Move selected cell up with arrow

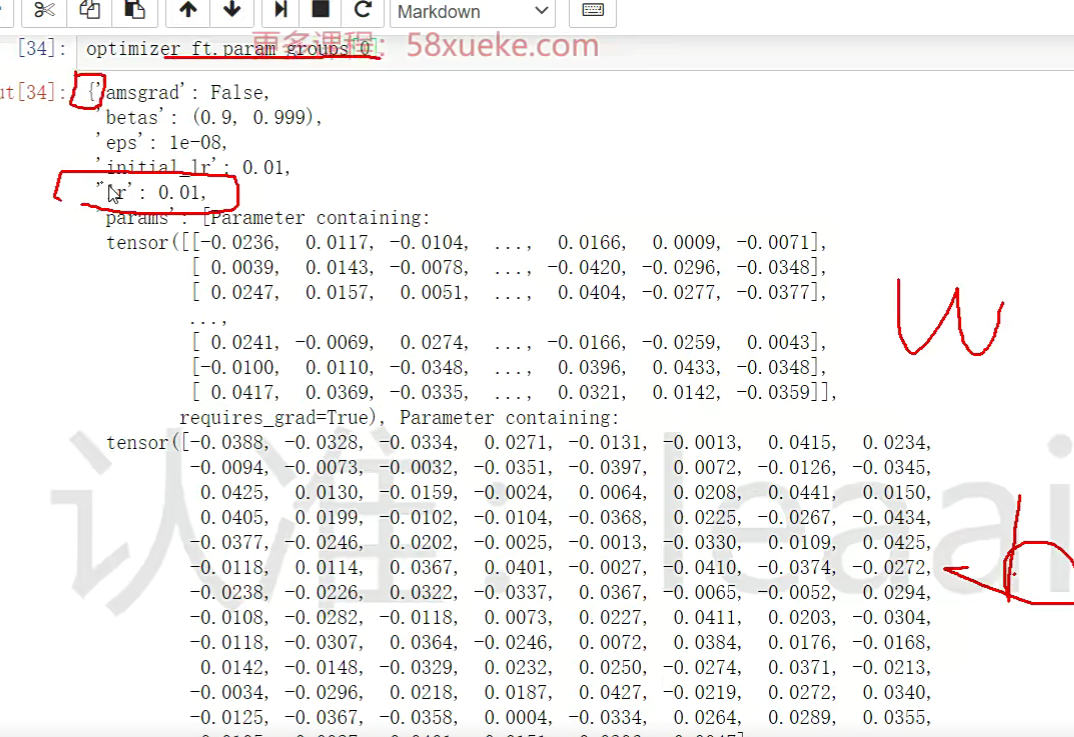click(x=188, y=11)
